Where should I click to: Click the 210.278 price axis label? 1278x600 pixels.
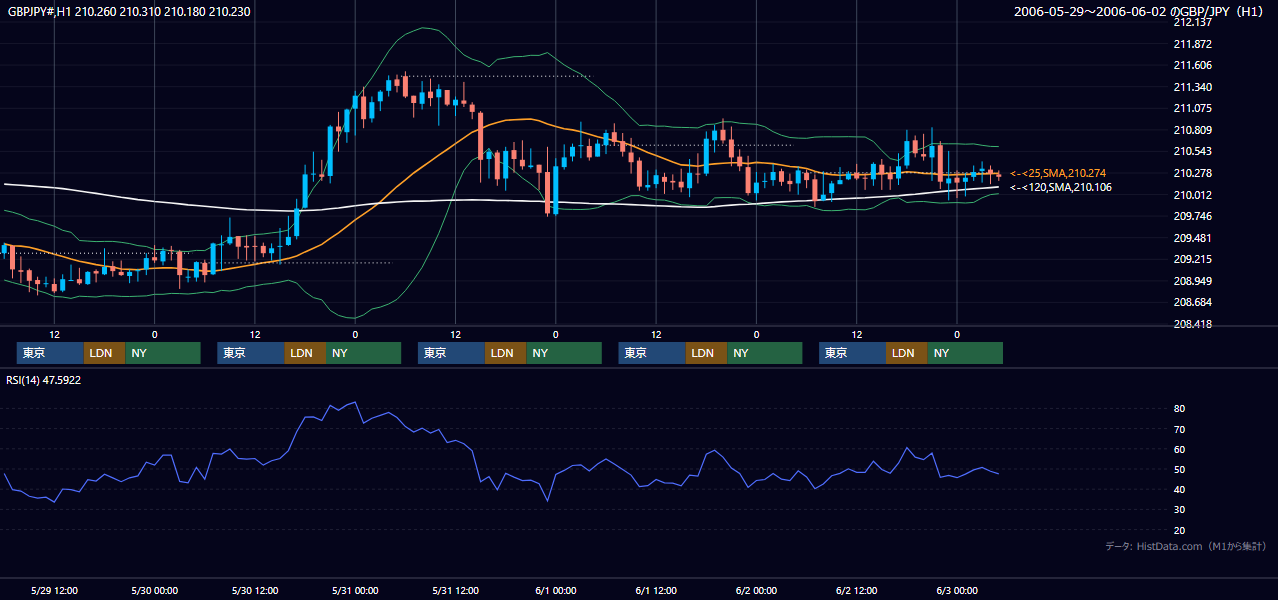1194,173
